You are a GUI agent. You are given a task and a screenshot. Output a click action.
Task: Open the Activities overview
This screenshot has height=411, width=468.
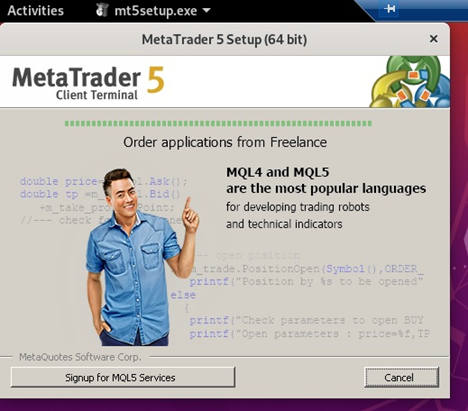[35, 11]
